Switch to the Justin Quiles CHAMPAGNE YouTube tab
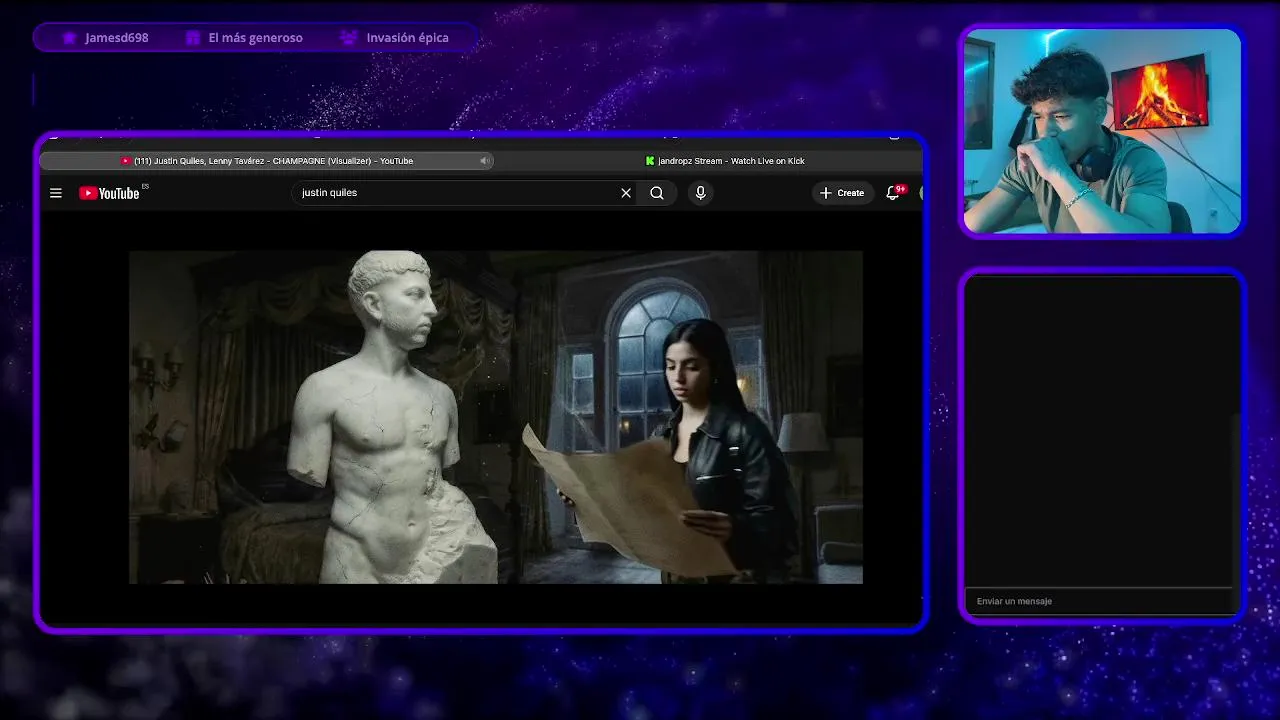This screenshot has width=1280, height=720. tap(266, 161)
